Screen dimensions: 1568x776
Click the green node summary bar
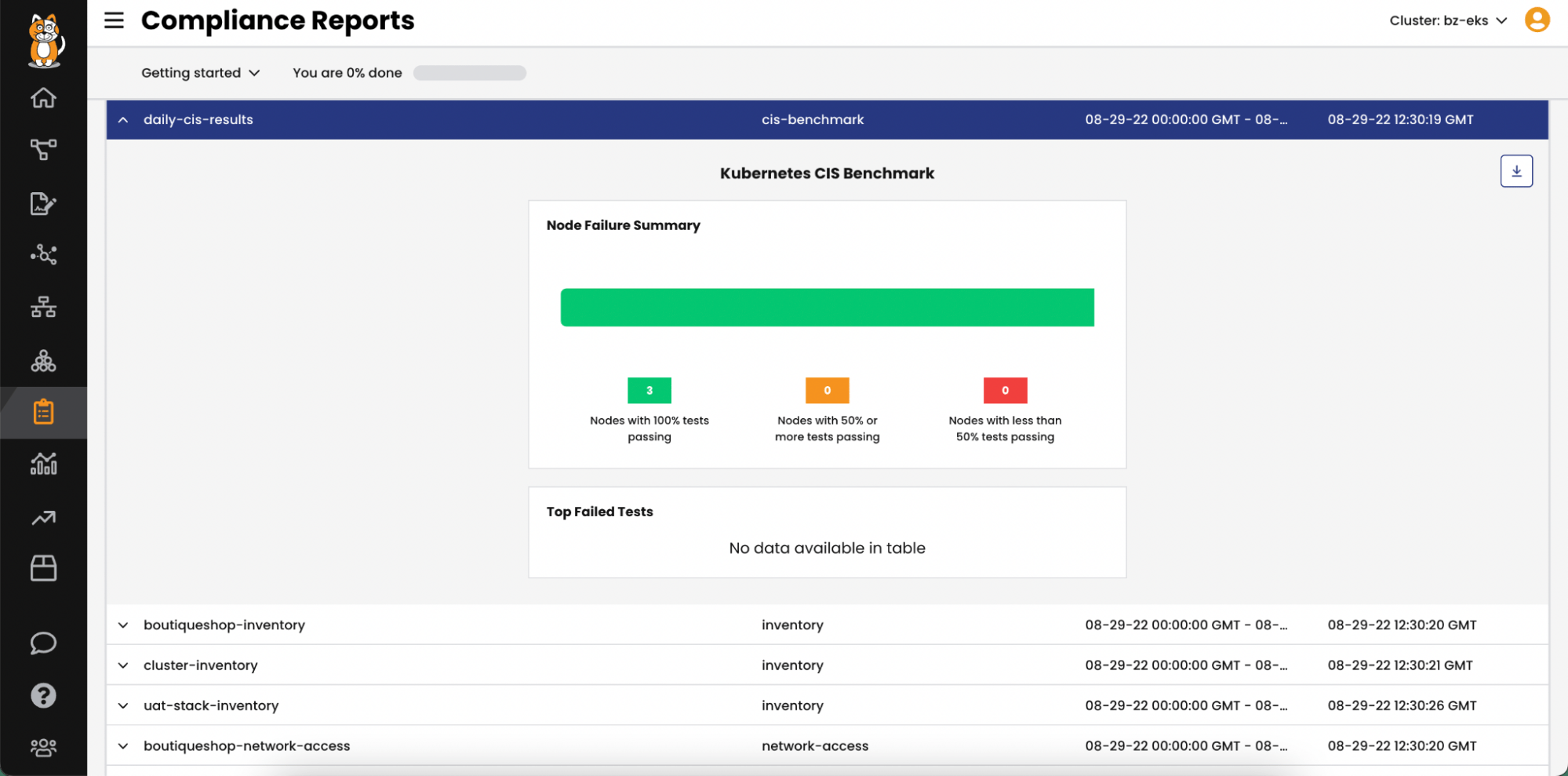point(827,307)
